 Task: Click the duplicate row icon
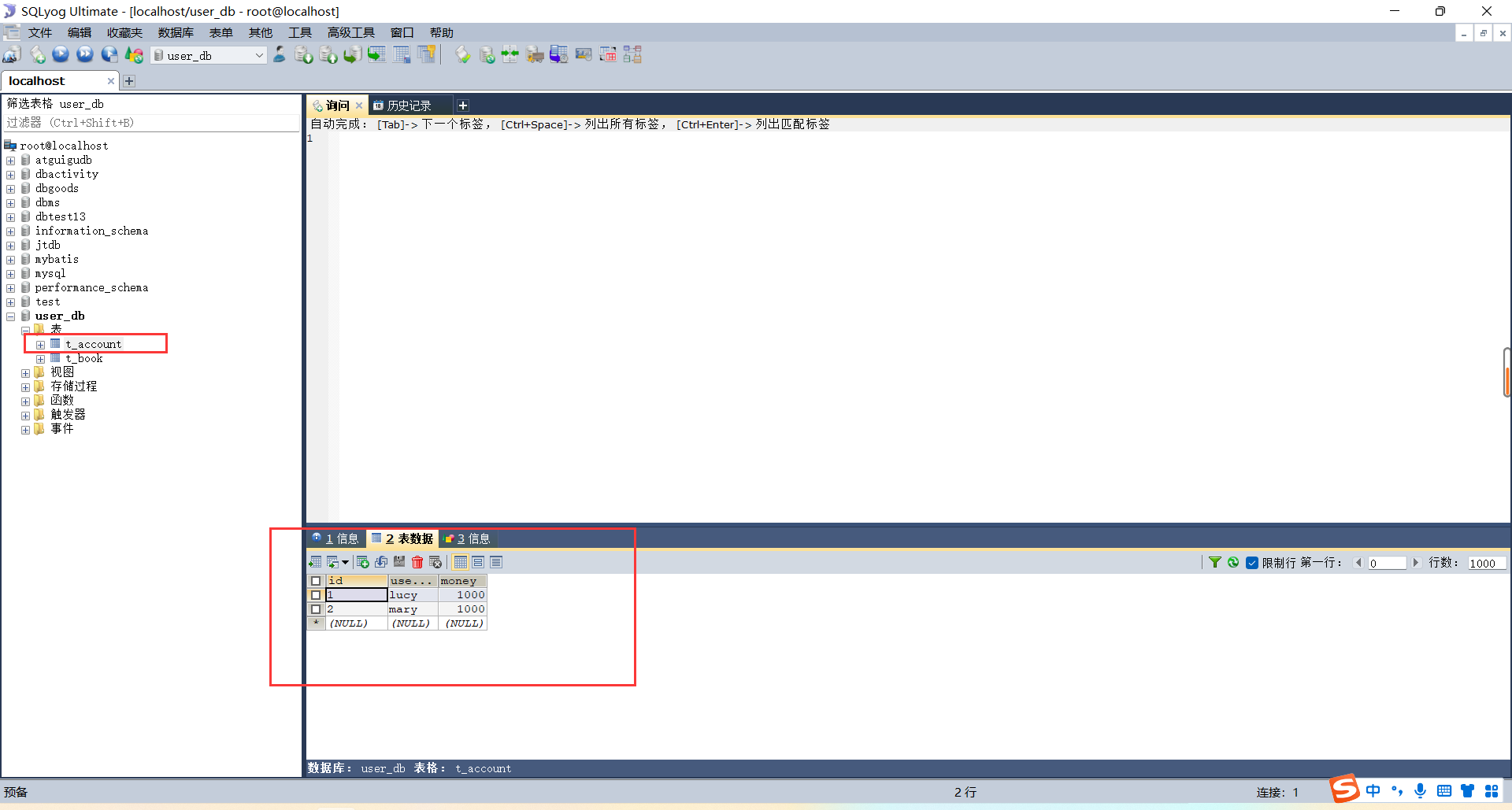381,562
